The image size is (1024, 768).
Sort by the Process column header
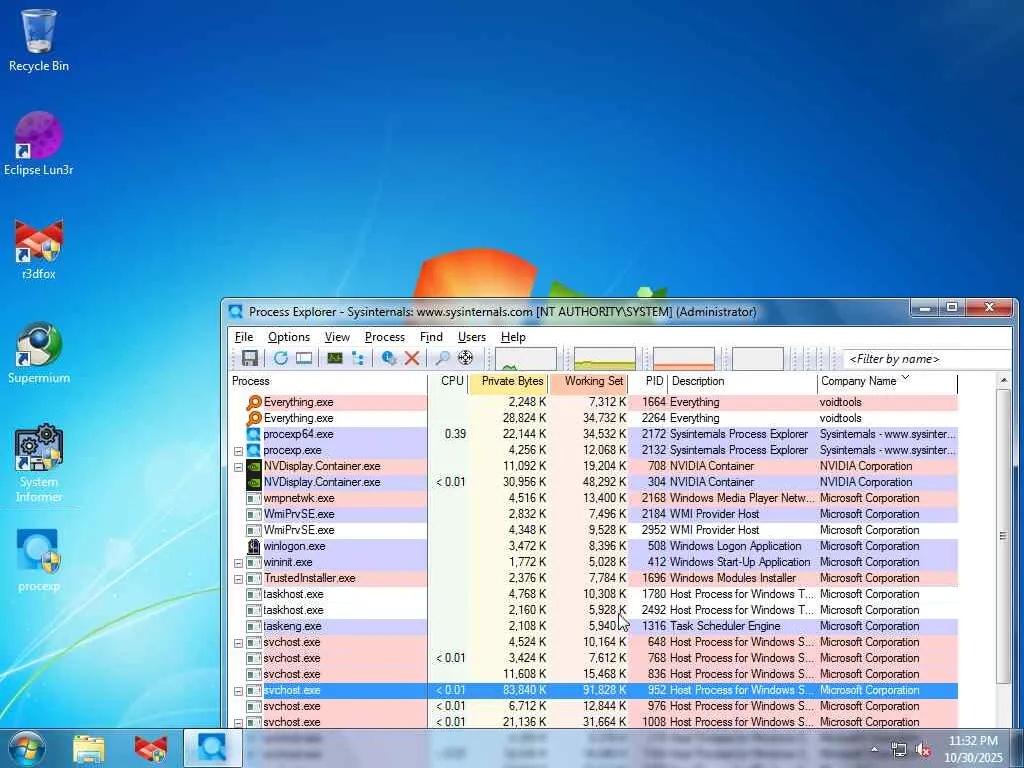(x=328, y=381)
